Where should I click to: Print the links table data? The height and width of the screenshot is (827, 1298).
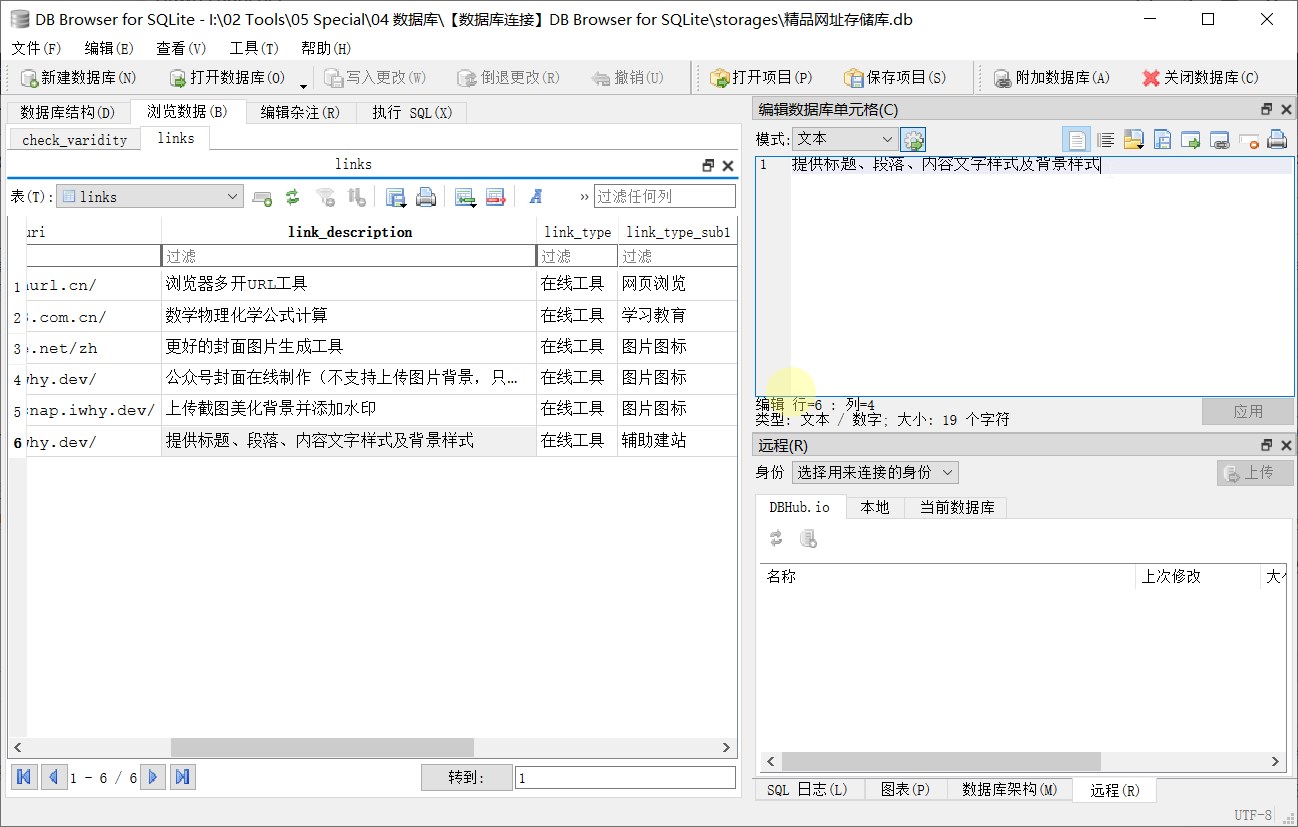point(426,196)
